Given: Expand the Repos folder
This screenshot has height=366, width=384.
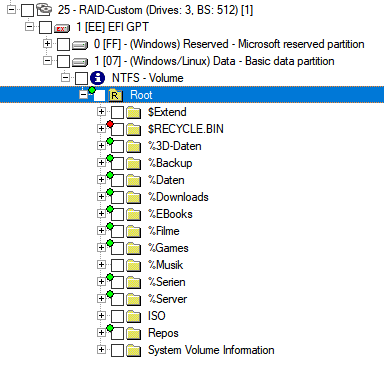Looking at the screenshot, I should pyautogui.click(x=101, y=333).
